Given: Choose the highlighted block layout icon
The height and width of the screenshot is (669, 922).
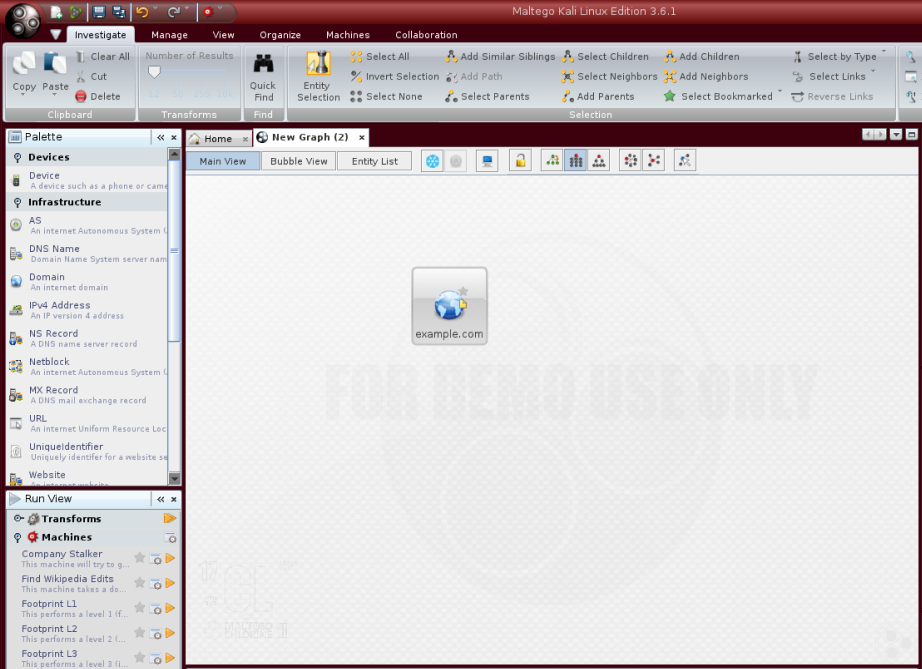Looking at the screenshot, I should click(576, 160).
